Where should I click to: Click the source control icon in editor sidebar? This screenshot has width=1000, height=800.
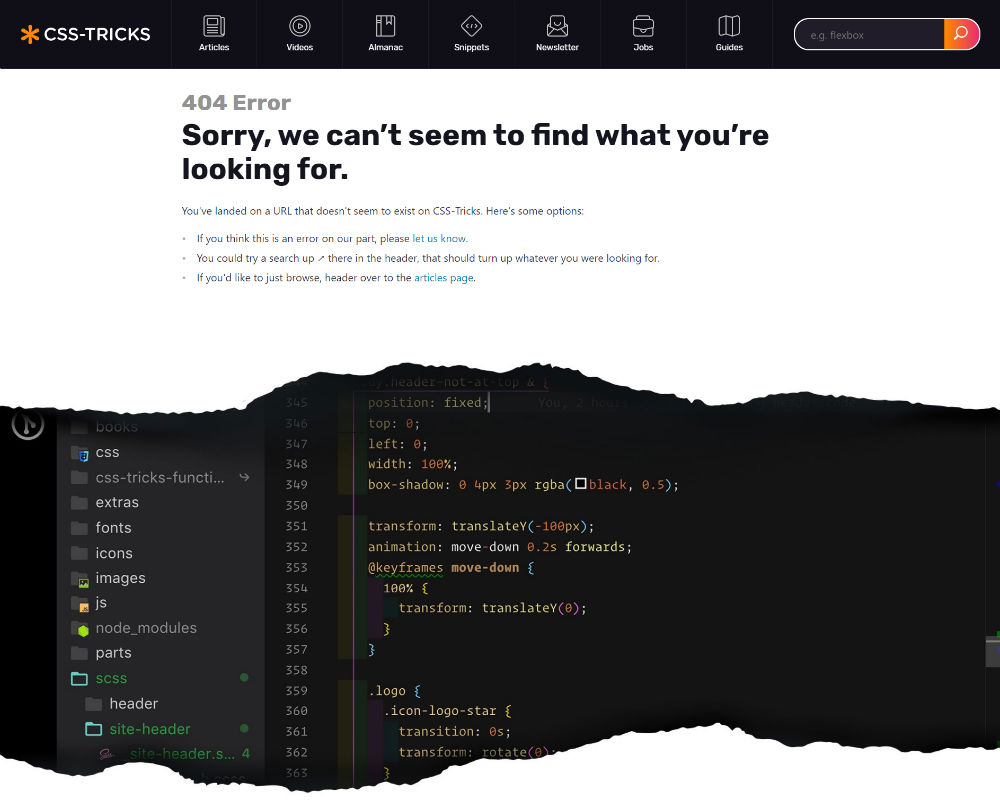[x=27, y=423]
